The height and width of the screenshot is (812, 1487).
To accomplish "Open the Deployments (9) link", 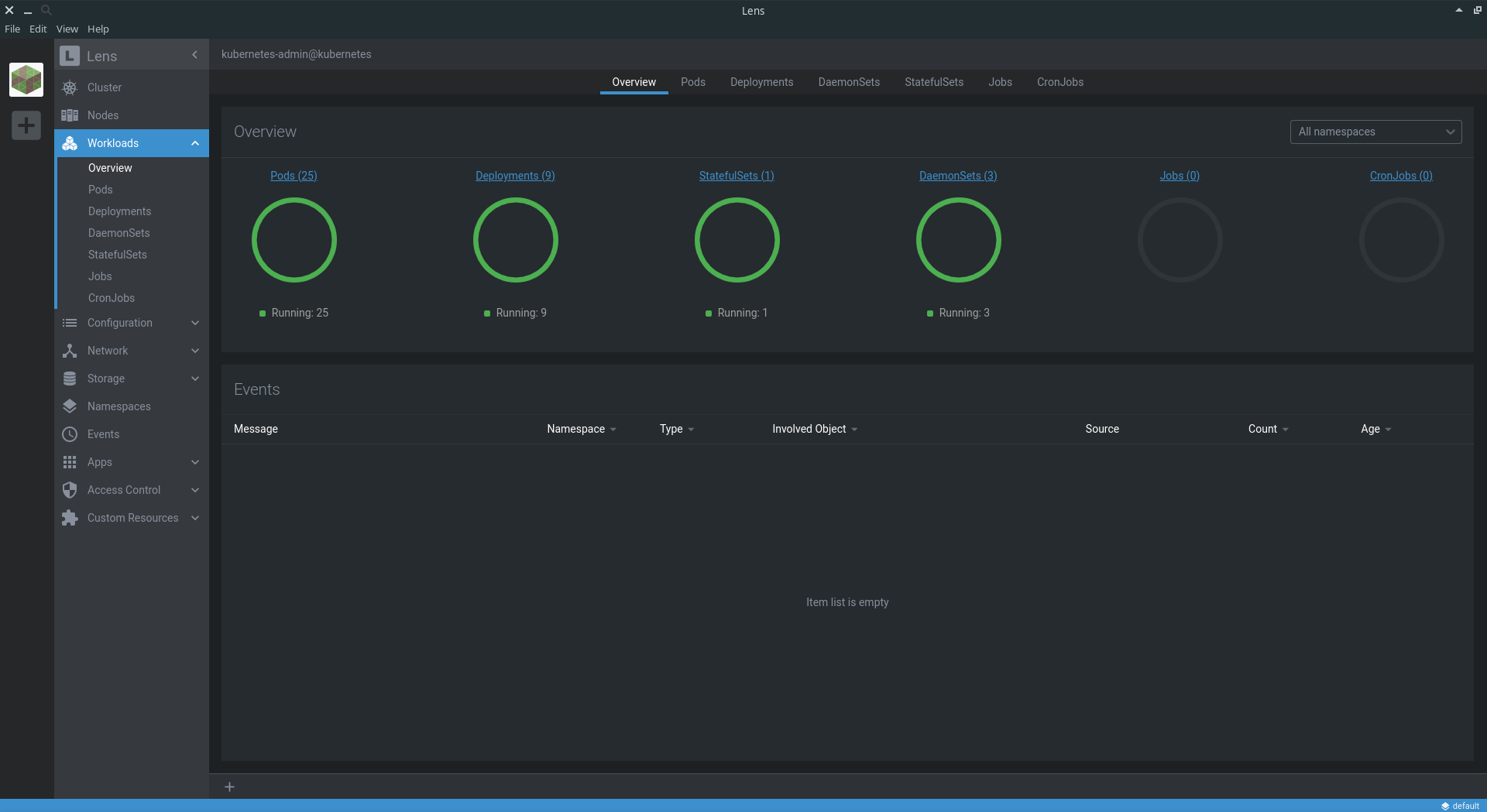I will pos(515,176).
